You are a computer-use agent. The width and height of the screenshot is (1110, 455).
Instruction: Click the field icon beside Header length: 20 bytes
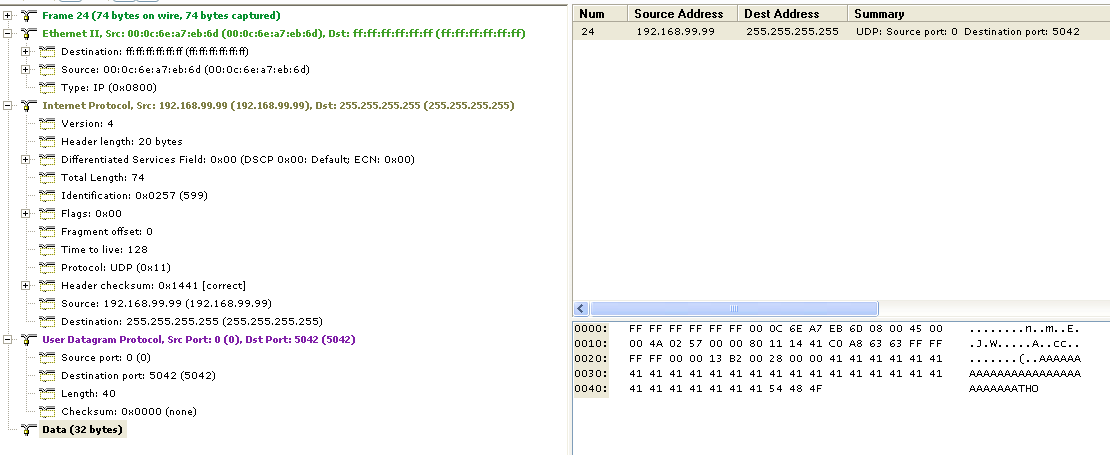point(47,142)
